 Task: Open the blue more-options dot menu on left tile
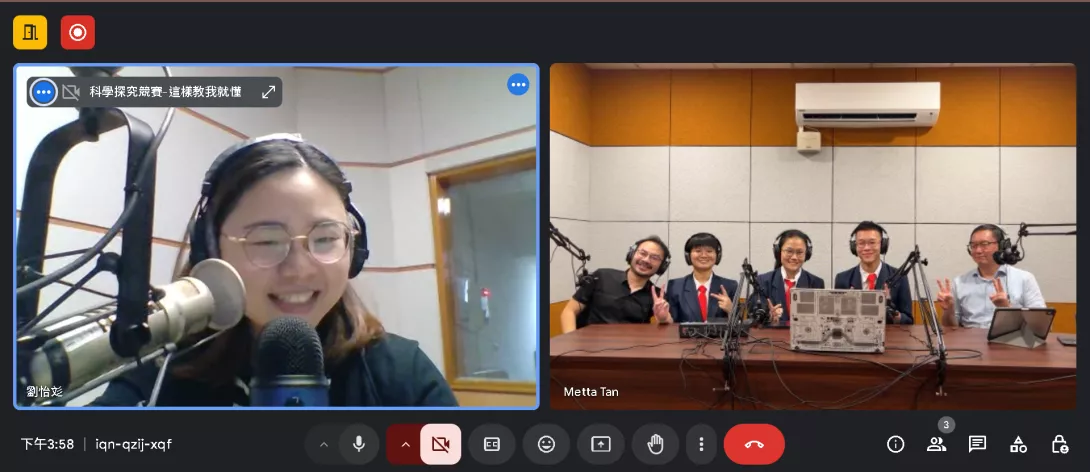pos(519,85)
